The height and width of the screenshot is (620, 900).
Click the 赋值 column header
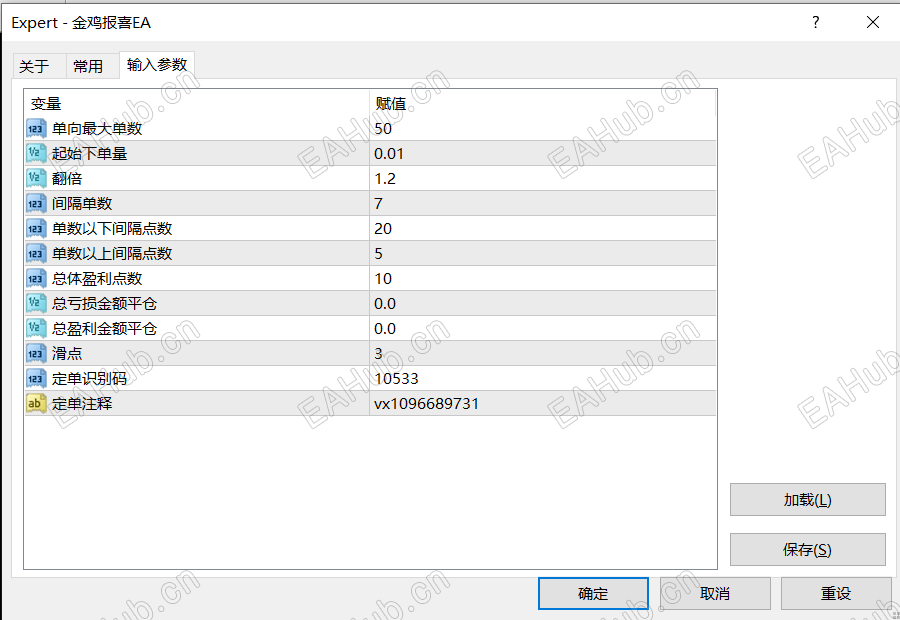pyautogui.click(x=543, y=104)
